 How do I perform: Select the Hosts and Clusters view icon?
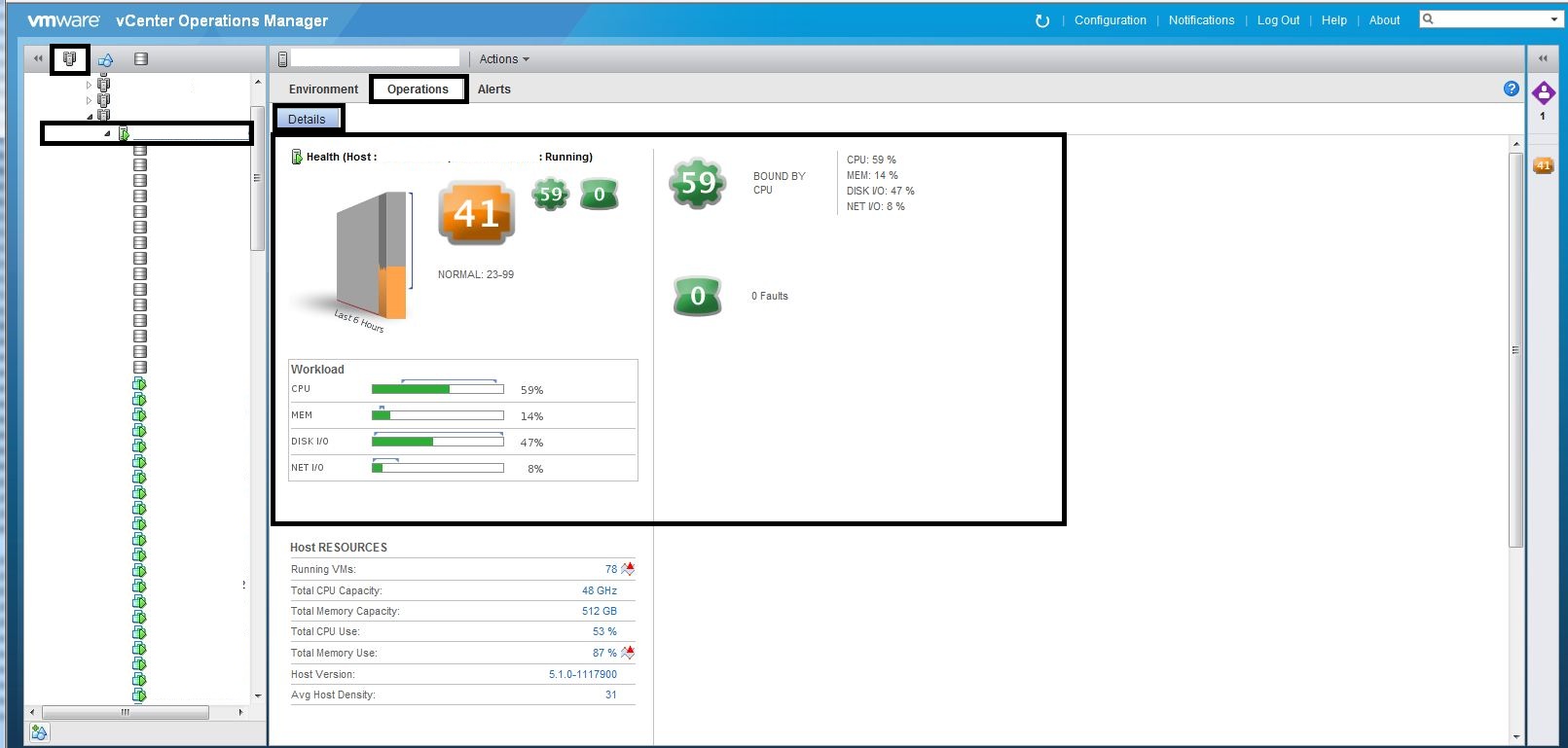pyautogui.click(x=70, y=59)
